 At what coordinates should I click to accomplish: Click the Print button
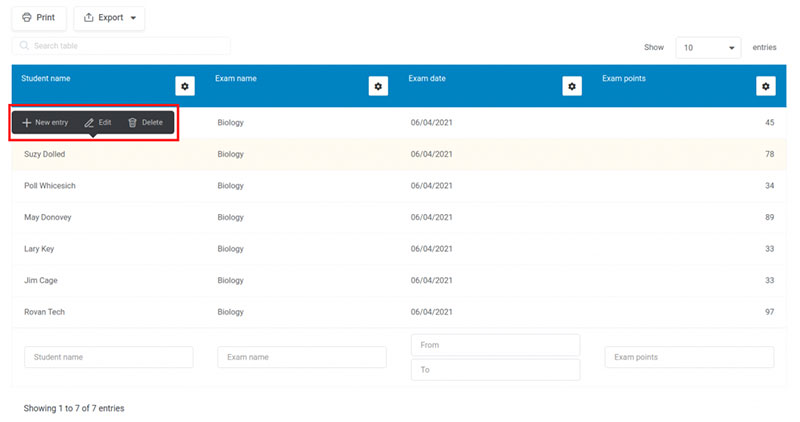pos(39,18)
